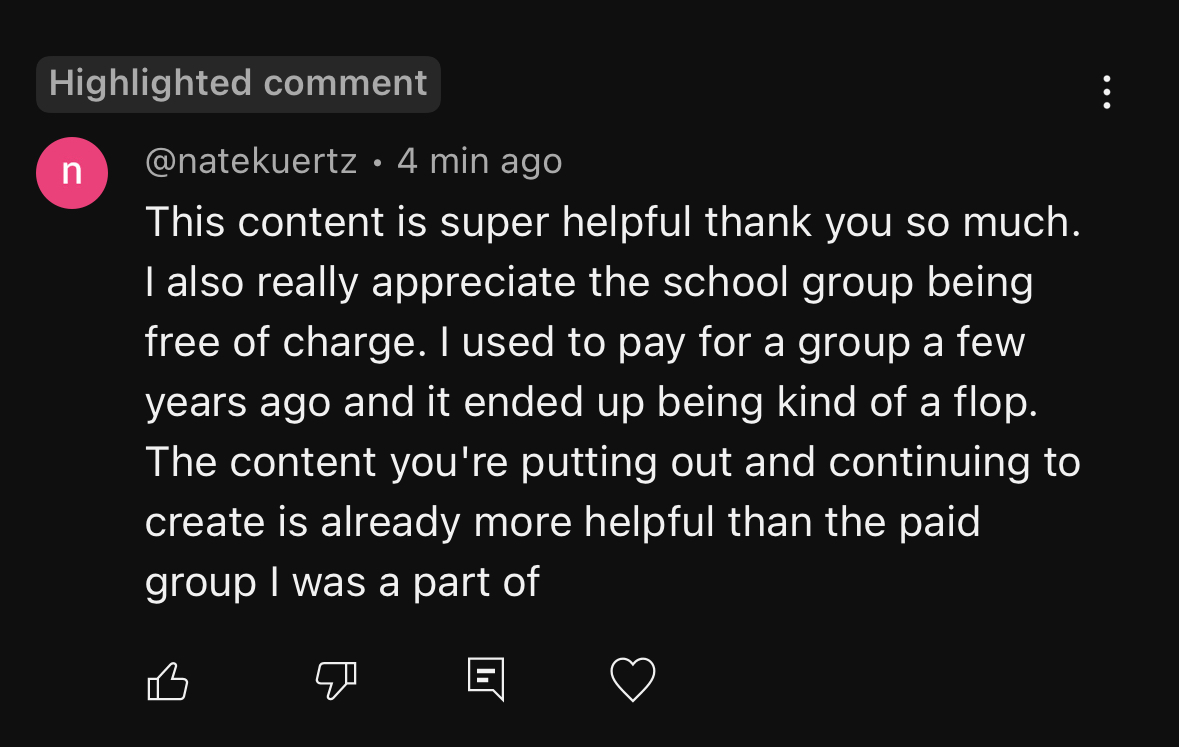Open the reply icon under the comment
The width and height of the screenshot is (1179, 747).
[x=486, y=679]
